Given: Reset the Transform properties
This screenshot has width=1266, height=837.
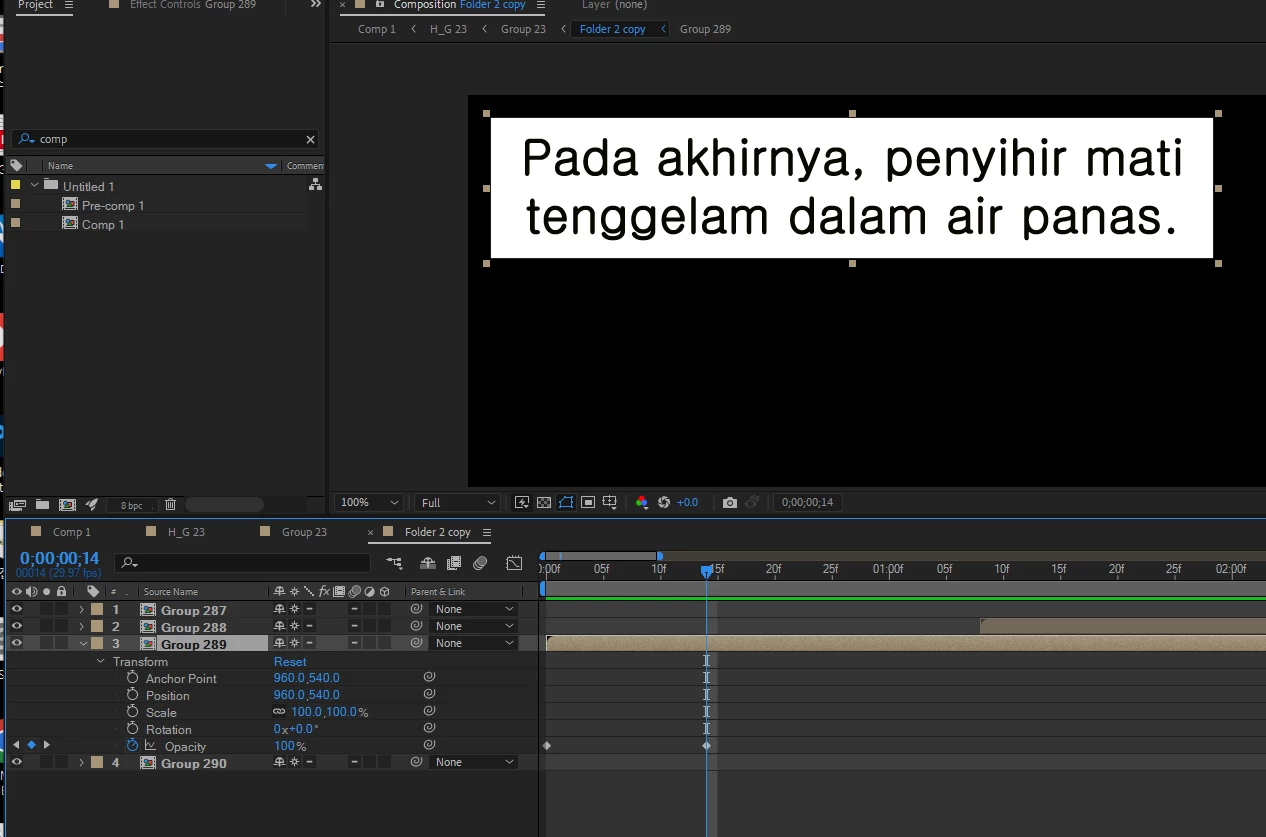Looking at the screenshot, I should point(290,661).
